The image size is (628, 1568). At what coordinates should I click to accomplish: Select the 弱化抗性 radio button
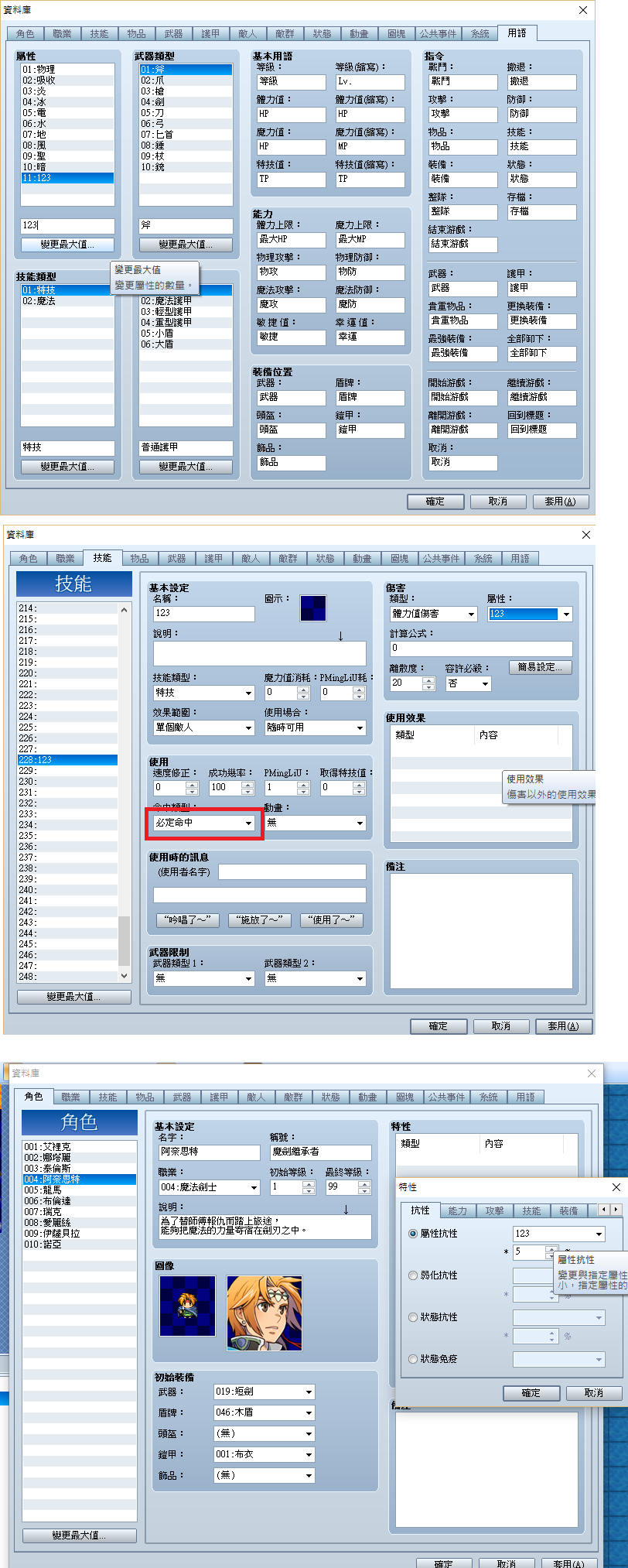pyautogui.click(x=413, y=1275)
